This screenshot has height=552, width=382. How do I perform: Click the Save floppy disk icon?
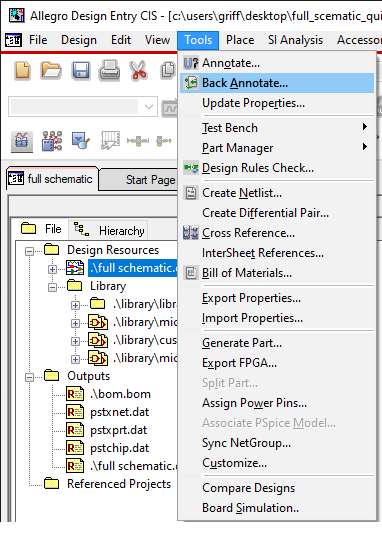[x=81, y=70]
